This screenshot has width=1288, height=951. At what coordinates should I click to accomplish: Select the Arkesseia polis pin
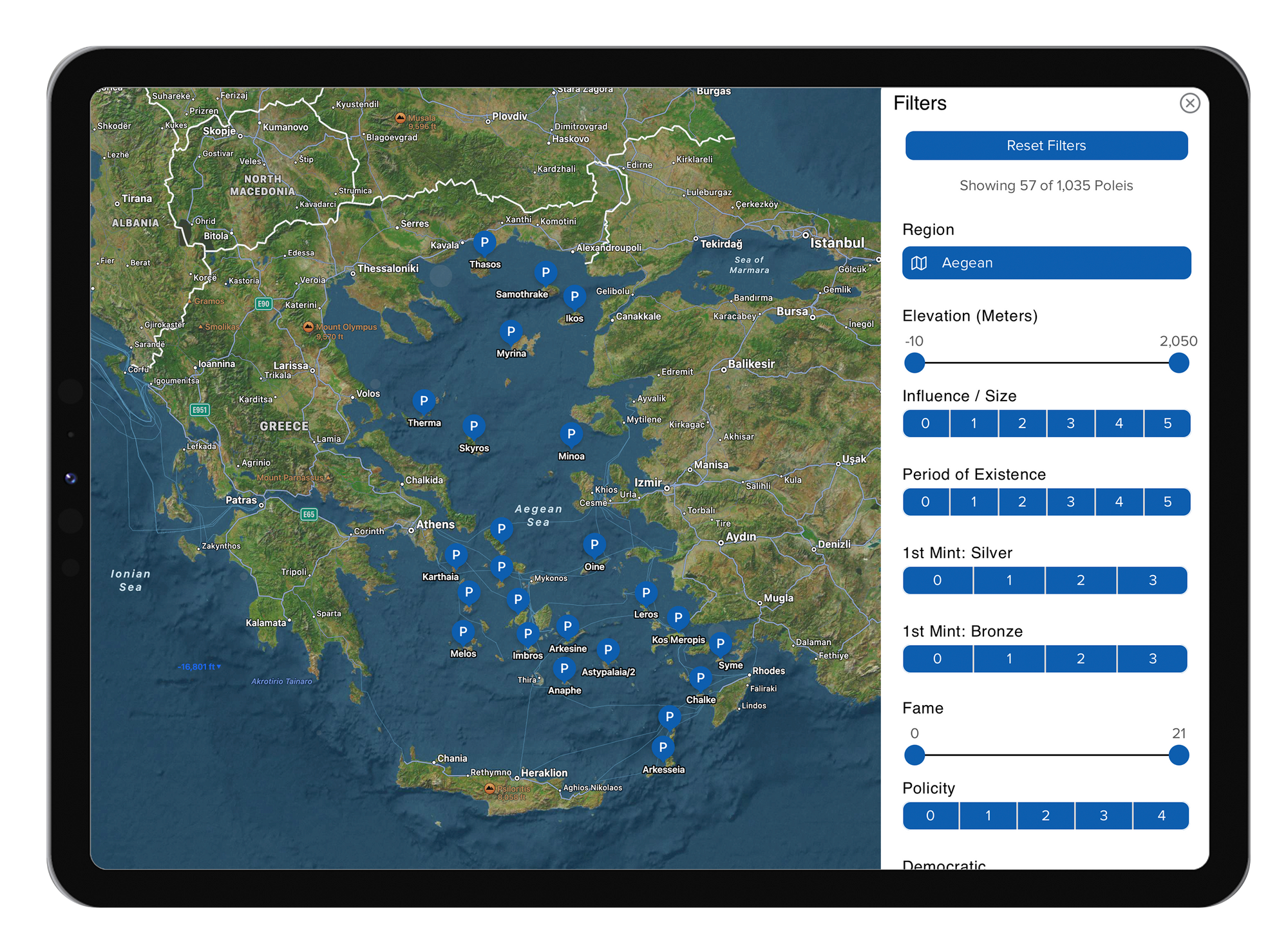663,749
